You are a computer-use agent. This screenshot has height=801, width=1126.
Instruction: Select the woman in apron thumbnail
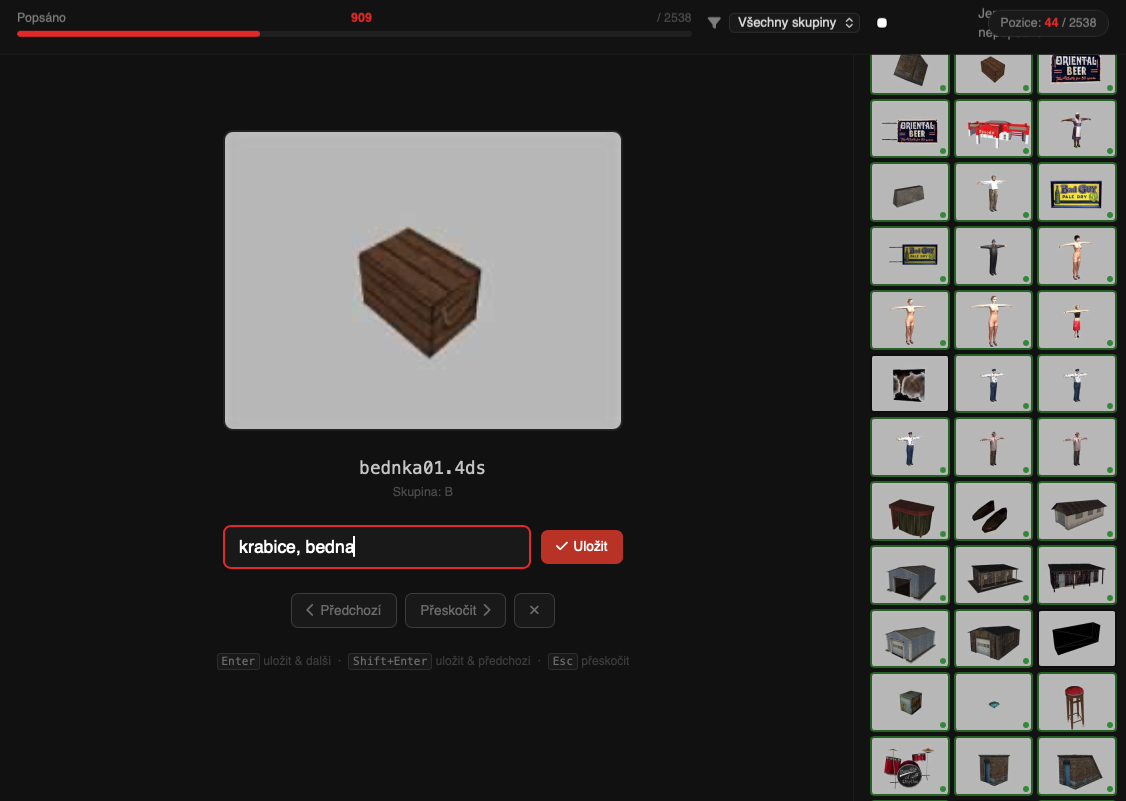coord(1076,129)
